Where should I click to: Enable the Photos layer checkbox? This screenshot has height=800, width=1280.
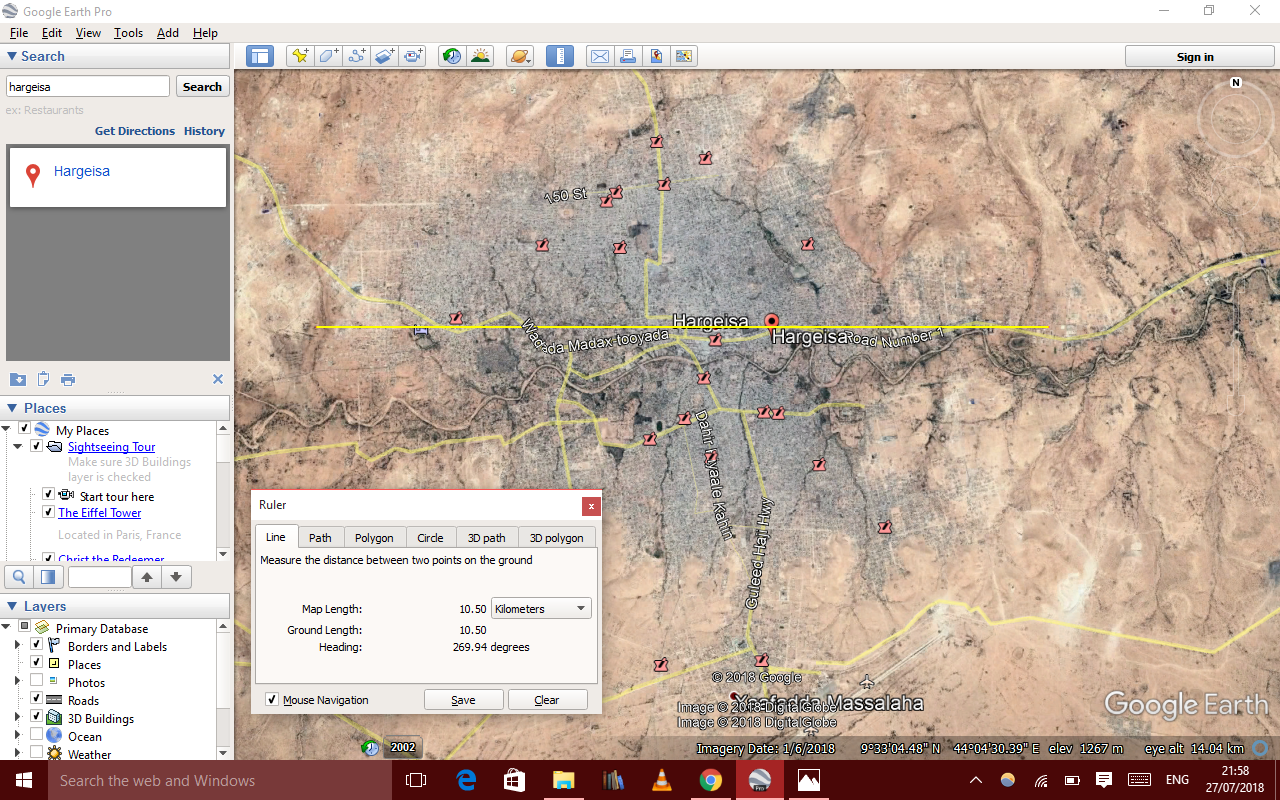coord(37,682)
